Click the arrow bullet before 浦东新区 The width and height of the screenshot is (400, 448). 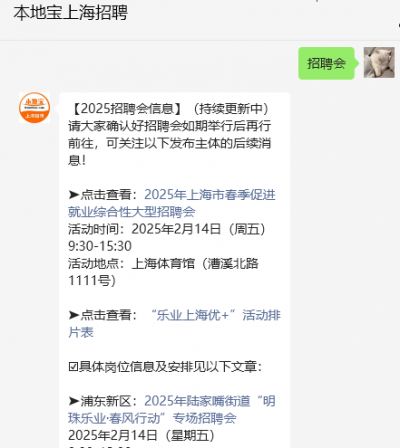[74, 401]
